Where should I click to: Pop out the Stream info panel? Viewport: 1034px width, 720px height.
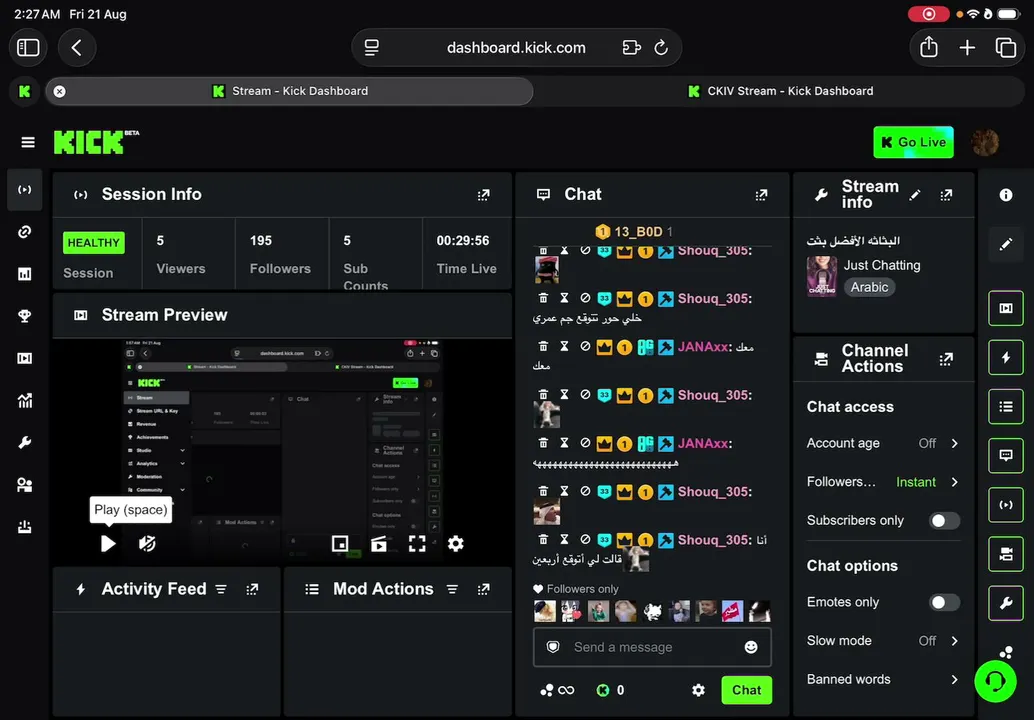pos(946,195)
